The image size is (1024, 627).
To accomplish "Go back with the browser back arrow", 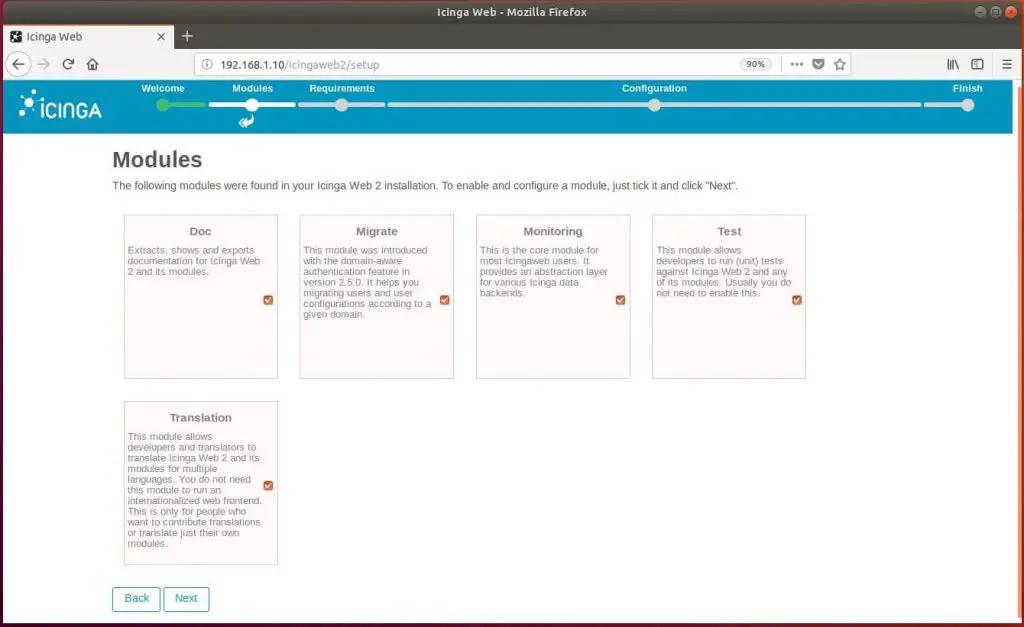I will click(18, 64).
